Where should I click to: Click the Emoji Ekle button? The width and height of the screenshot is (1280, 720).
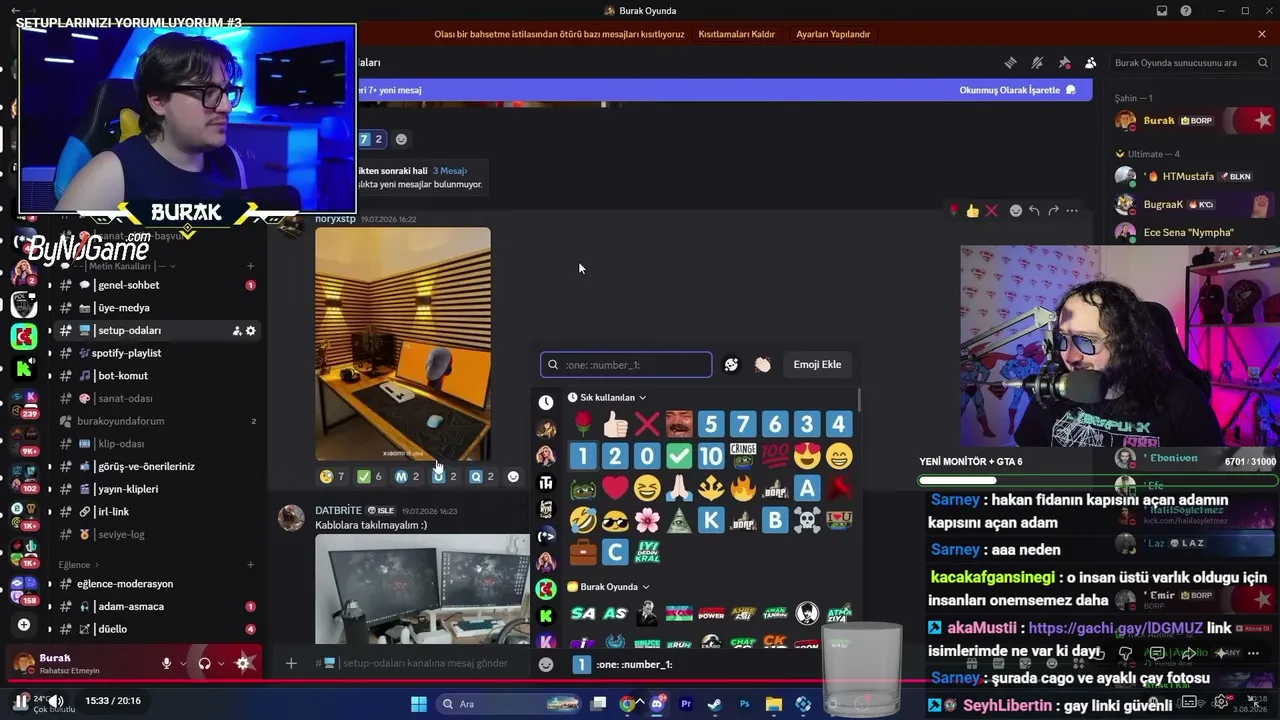(817, 365)
